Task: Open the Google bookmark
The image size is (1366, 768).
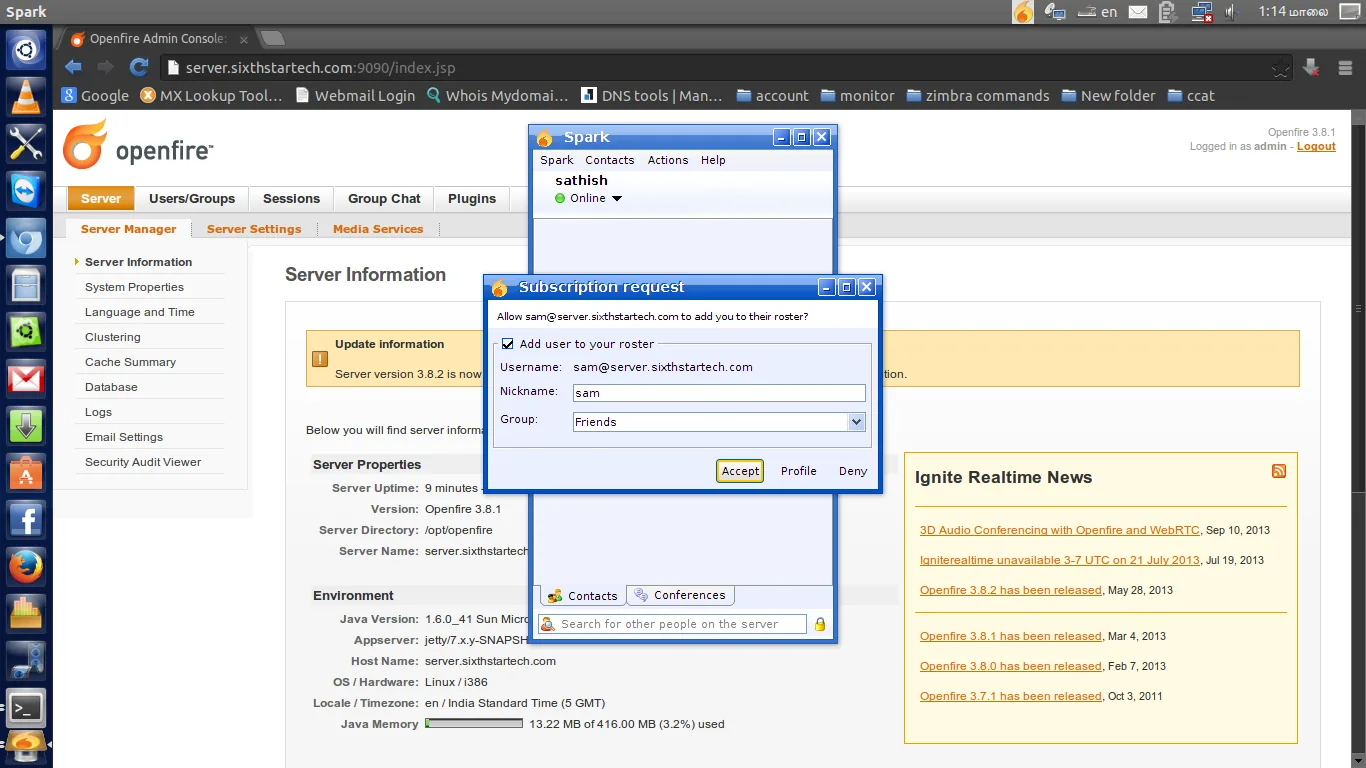Action: pyautogui.click(x=95, y=96)
